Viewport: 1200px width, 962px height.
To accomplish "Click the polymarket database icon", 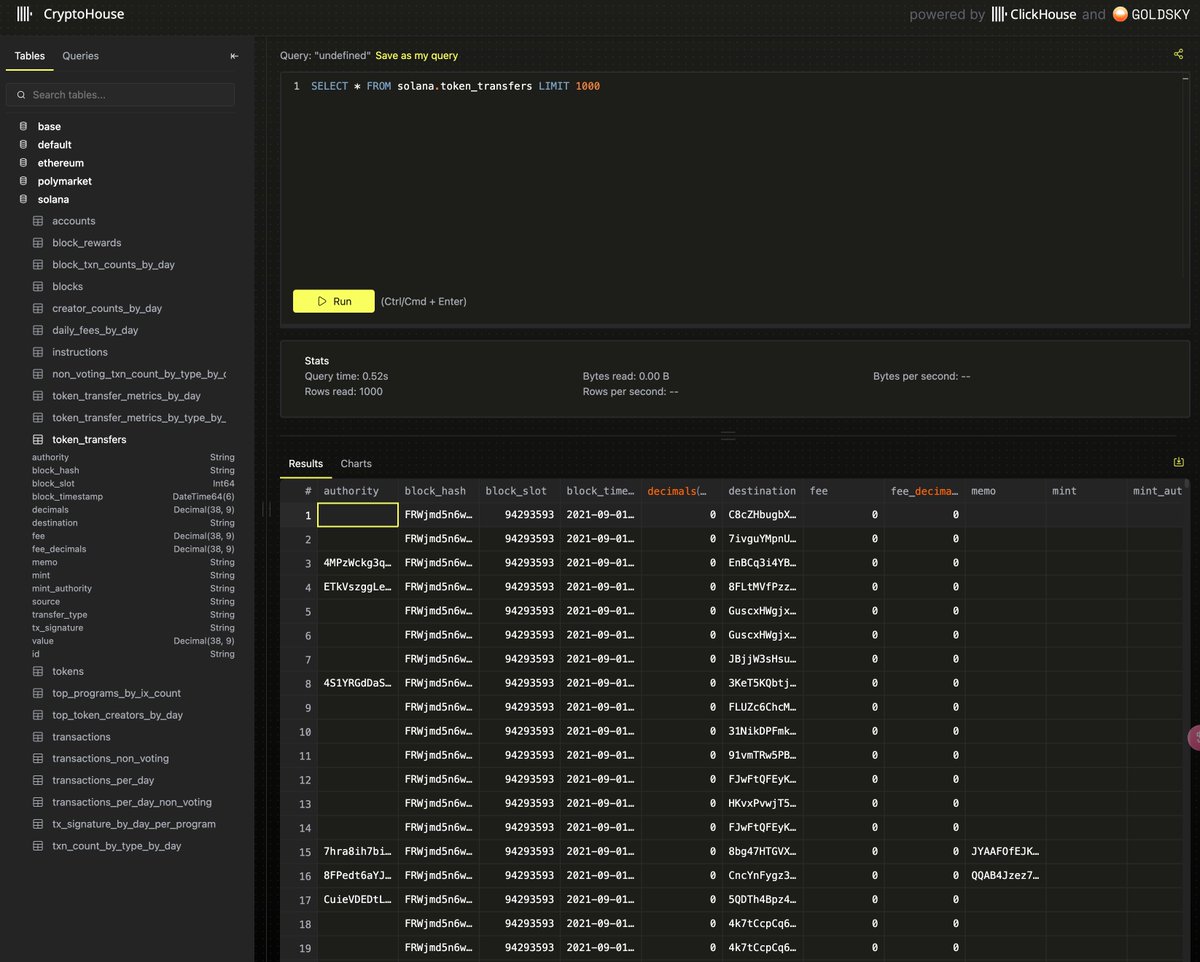I will [23, 181].
